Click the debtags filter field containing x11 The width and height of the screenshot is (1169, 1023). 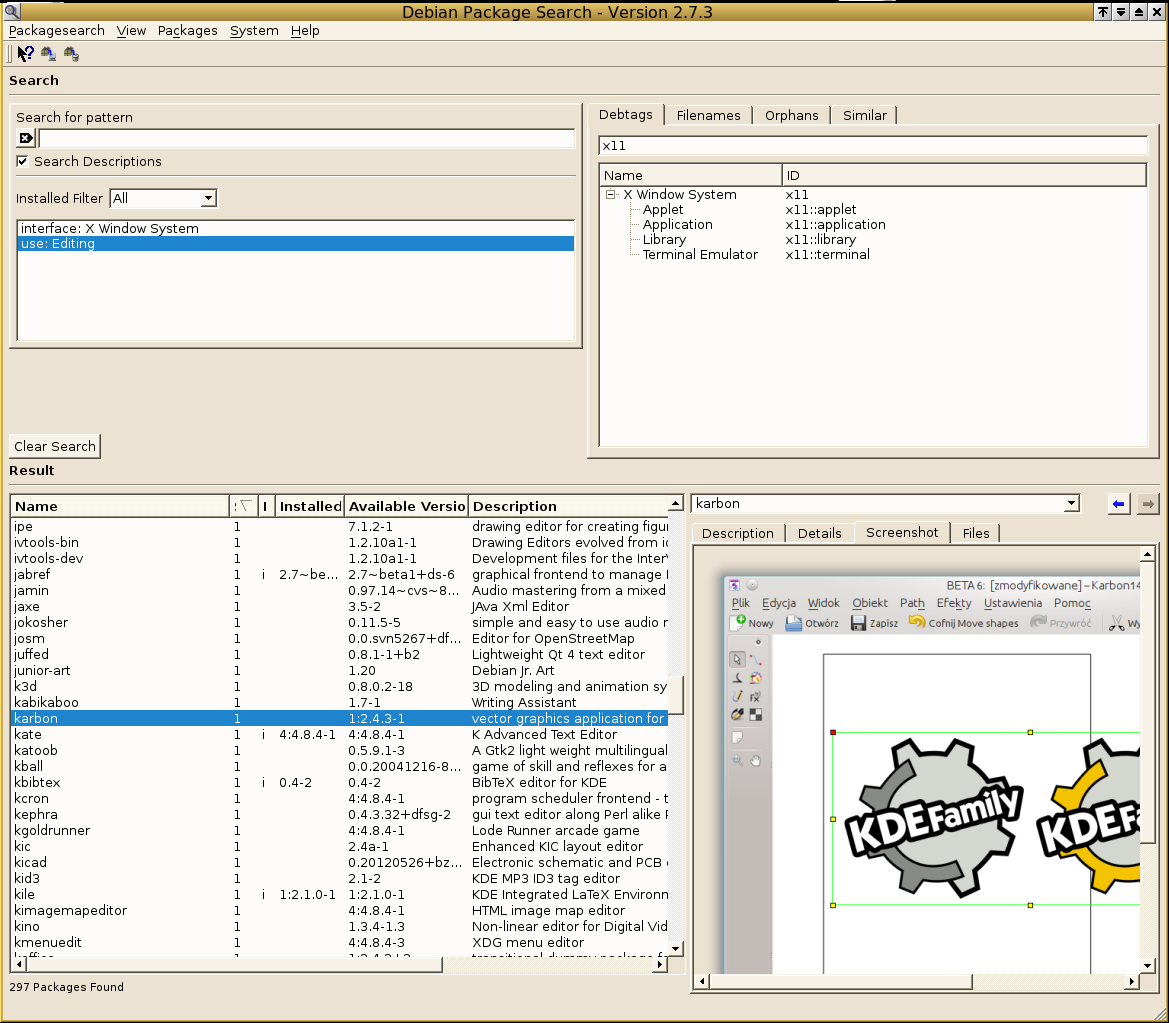pyautogui.click(x=873, y=145)
